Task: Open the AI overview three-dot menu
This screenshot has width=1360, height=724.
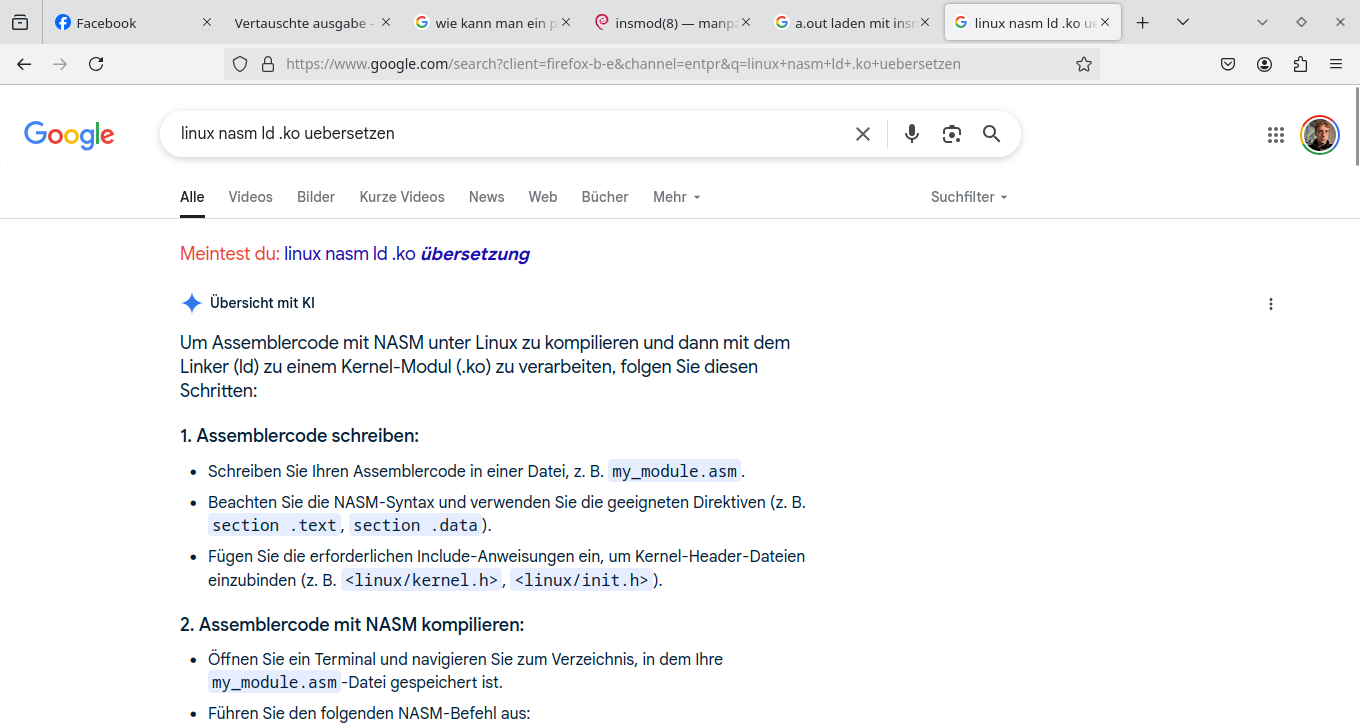Action: click(1271, 304)
